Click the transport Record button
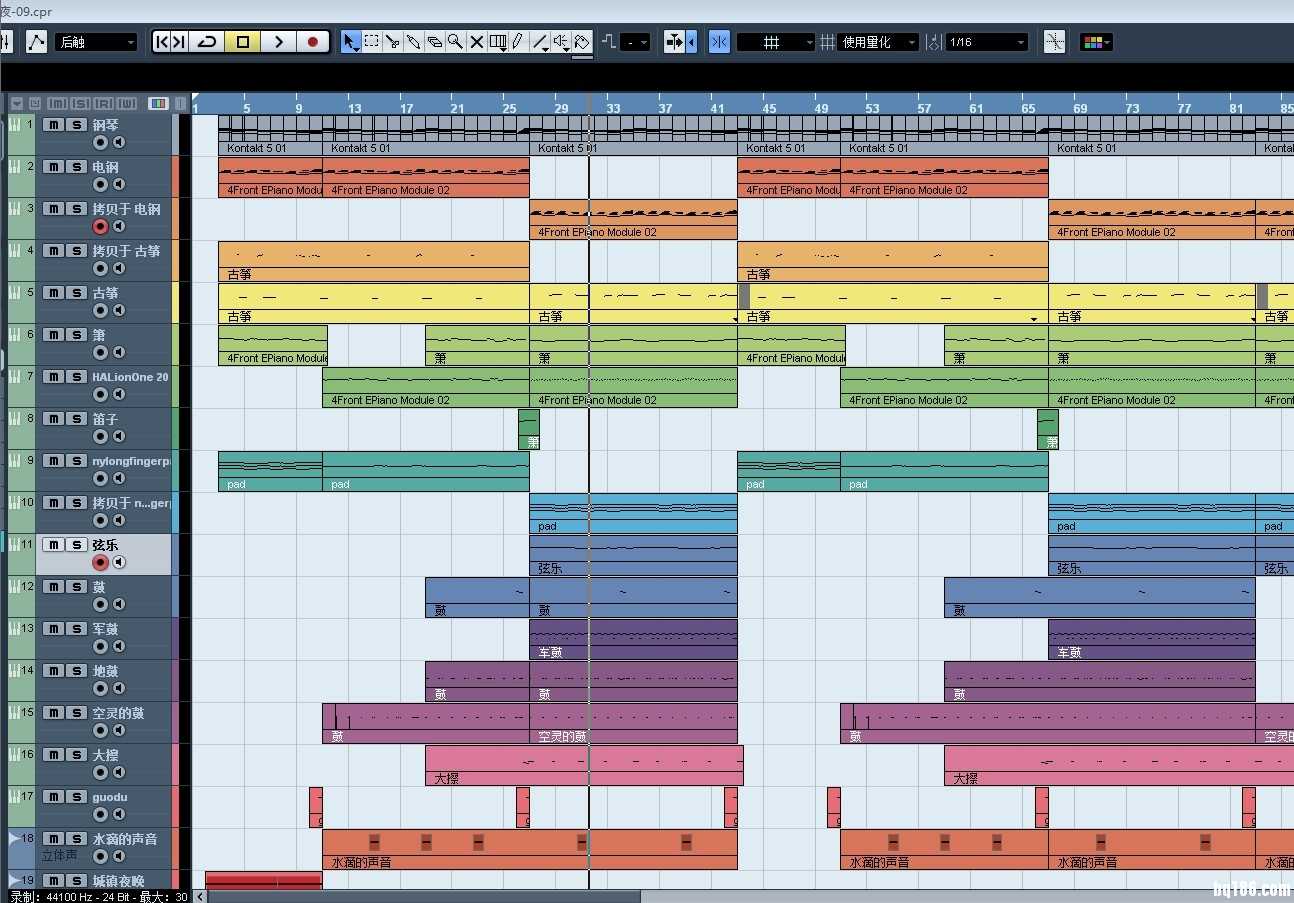 [x=313, y=42]
